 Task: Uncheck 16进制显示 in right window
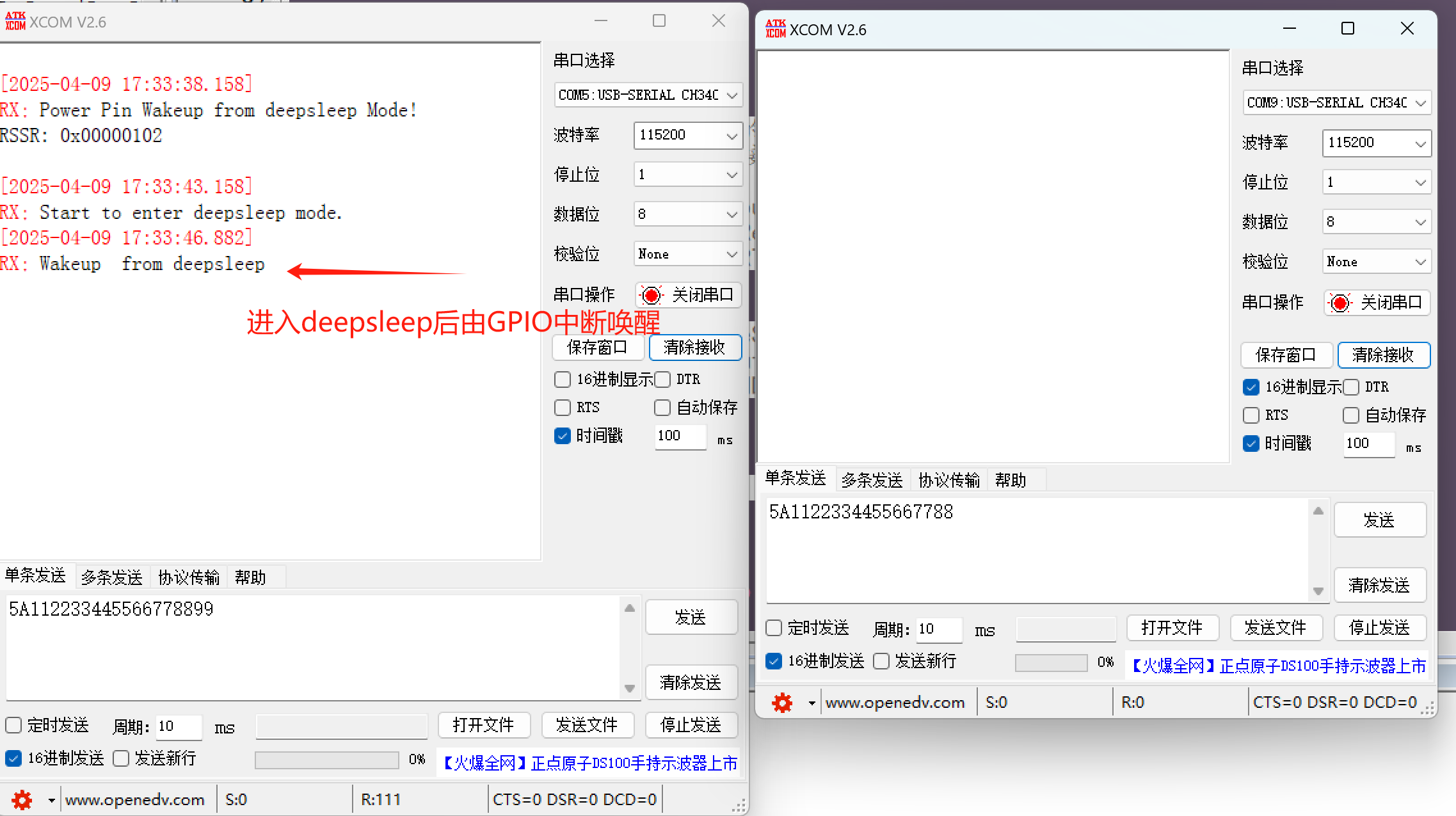click(1251, 387)
